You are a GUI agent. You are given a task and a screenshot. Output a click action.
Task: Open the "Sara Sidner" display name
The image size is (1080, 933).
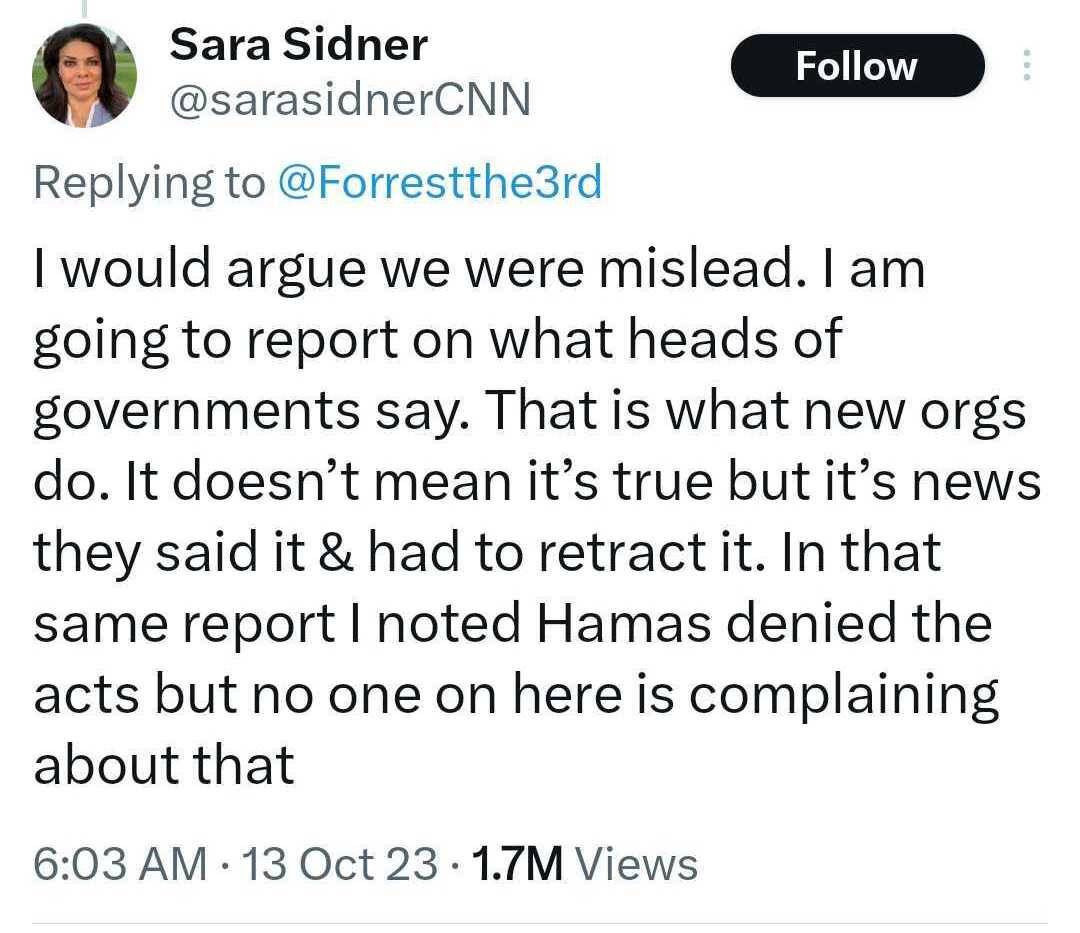[298, 45]
